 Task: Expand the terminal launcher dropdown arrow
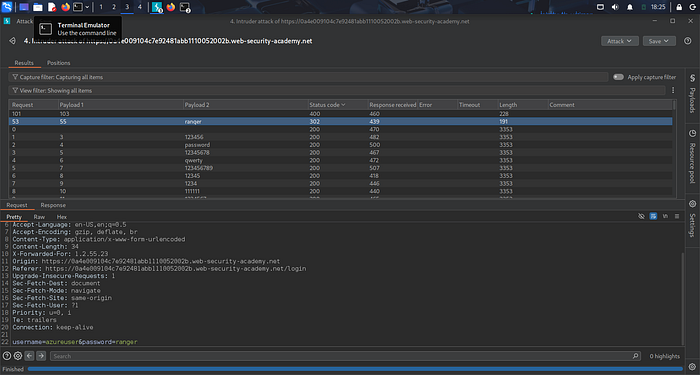[x=87, y=7]
